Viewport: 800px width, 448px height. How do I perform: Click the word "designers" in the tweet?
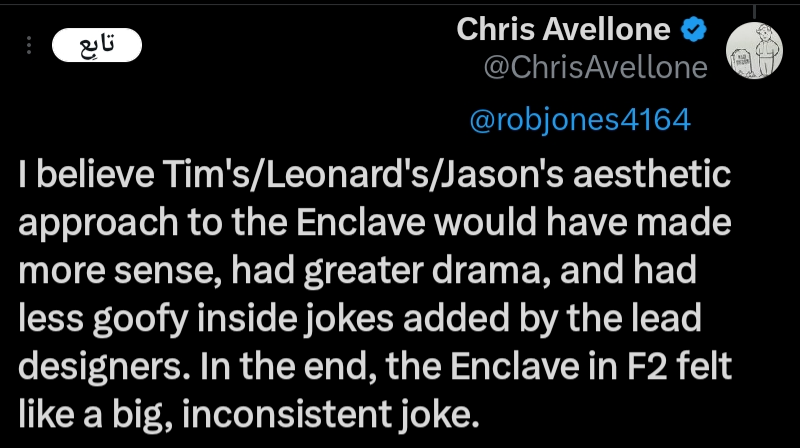pos(101,366)
